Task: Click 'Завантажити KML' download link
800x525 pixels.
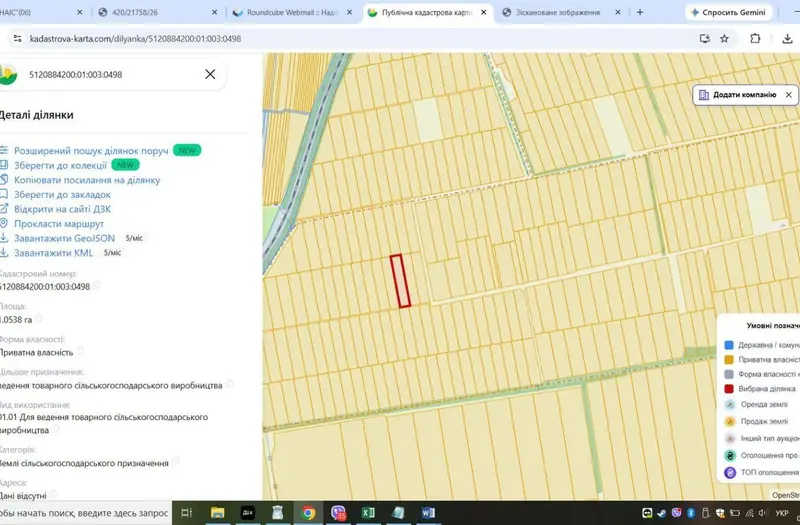Action: click(54, 253)
